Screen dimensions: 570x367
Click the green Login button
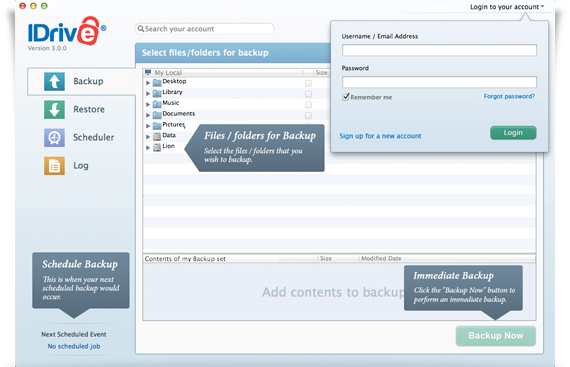coord(513,133)
